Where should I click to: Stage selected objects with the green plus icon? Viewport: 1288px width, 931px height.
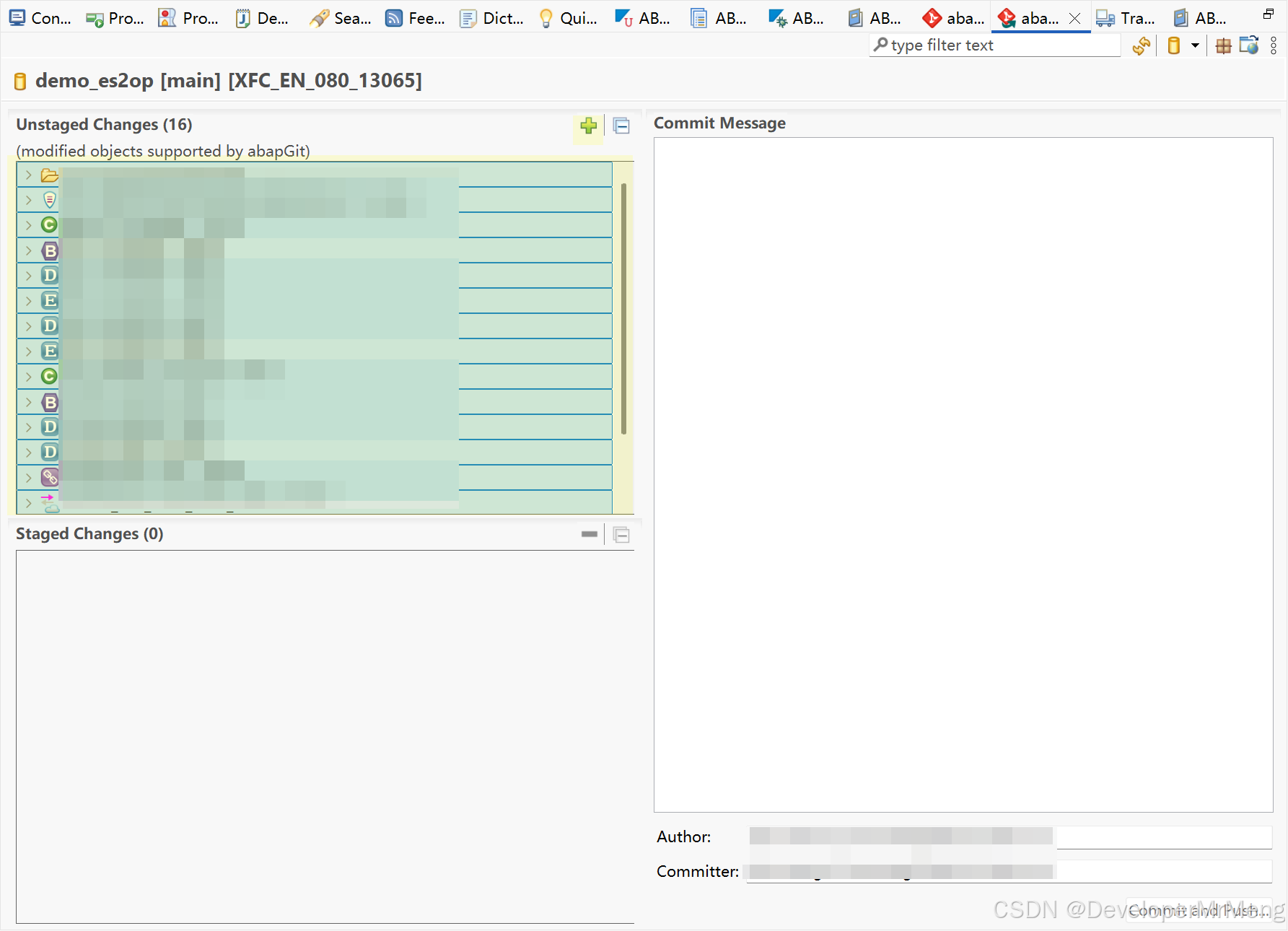pos(588,126)
